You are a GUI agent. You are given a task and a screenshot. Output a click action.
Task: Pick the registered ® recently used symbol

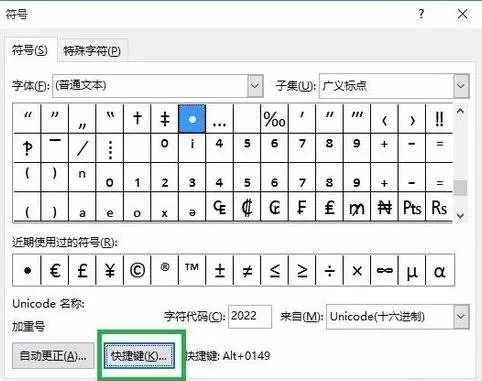coord(165,270)
